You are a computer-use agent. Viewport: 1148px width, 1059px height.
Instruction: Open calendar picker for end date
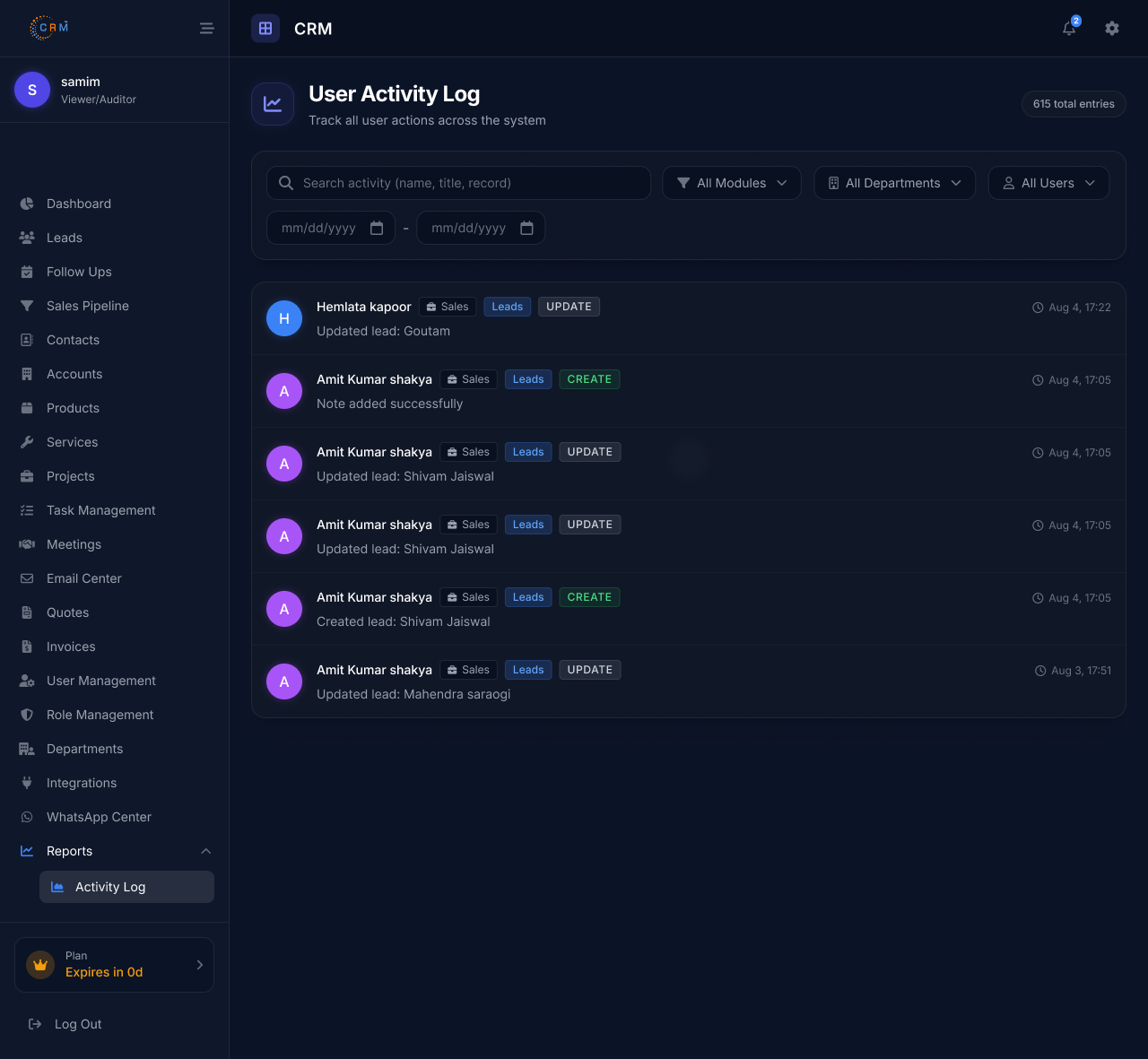tap(526, 228)
